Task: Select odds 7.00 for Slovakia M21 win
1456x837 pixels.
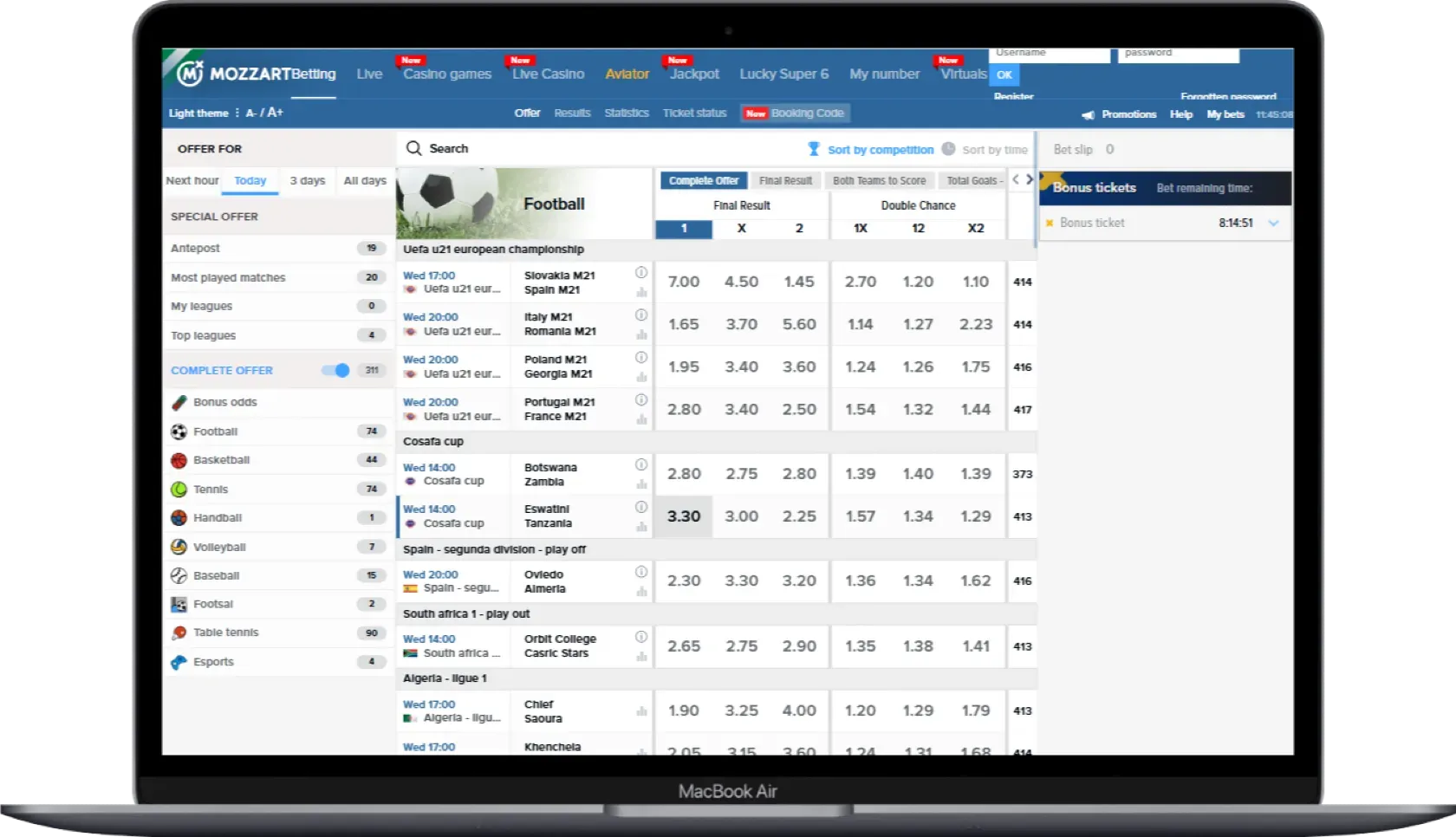Action: [684, 282]
